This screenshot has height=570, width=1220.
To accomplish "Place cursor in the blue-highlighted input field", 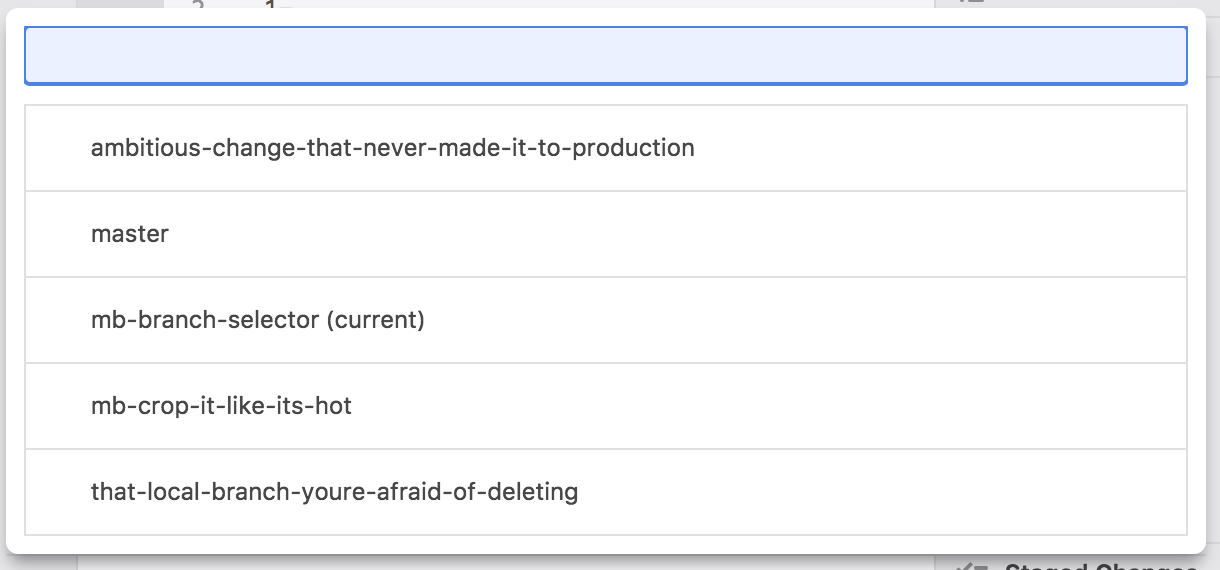I will 605,55.
